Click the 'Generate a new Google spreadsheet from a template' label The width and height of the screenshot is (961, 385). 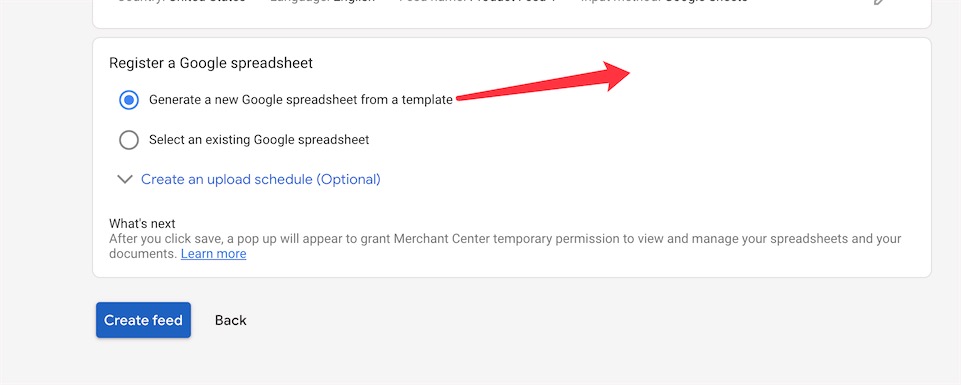(301, 100)
